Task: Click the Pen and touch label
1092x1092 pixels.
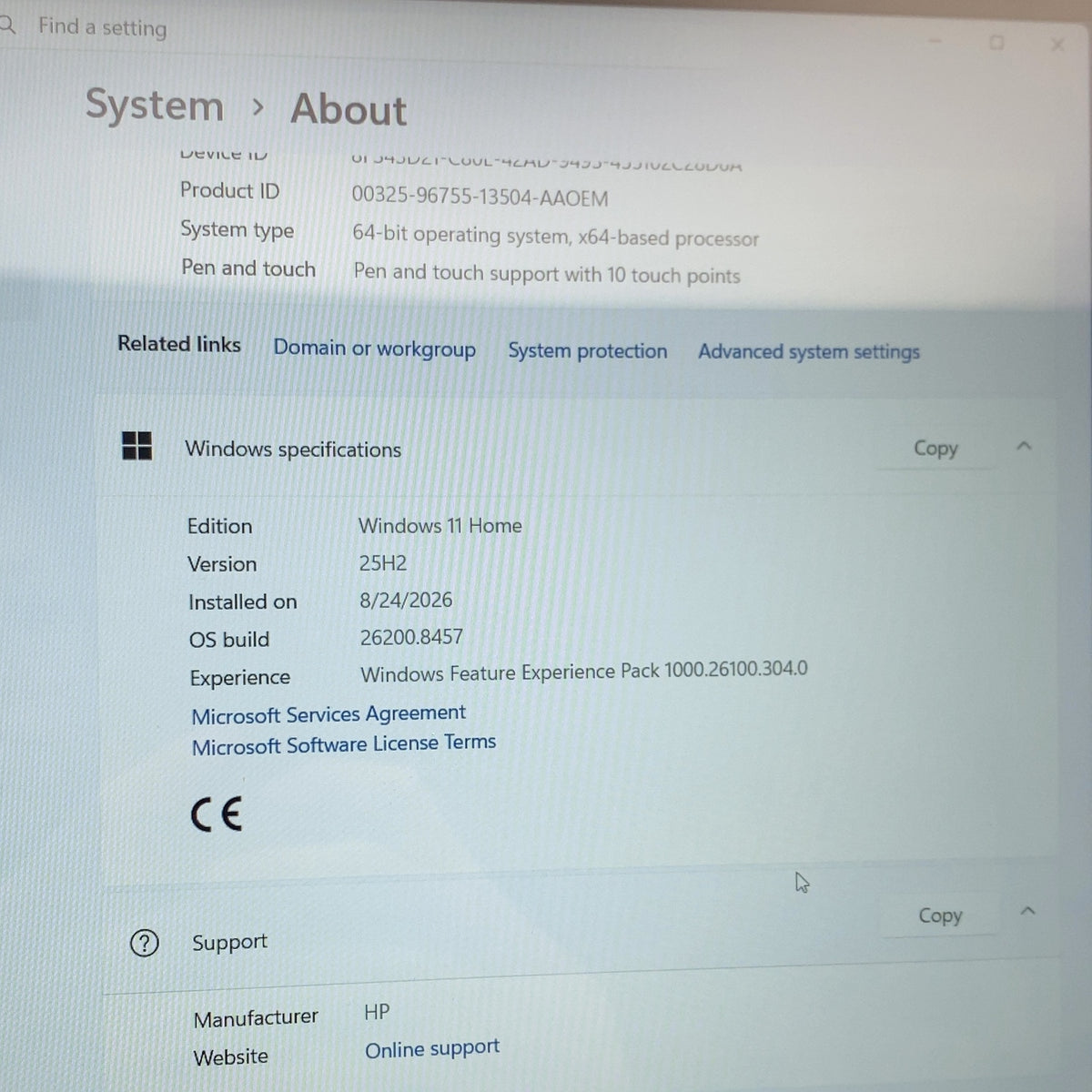Action: pos(248,268)
